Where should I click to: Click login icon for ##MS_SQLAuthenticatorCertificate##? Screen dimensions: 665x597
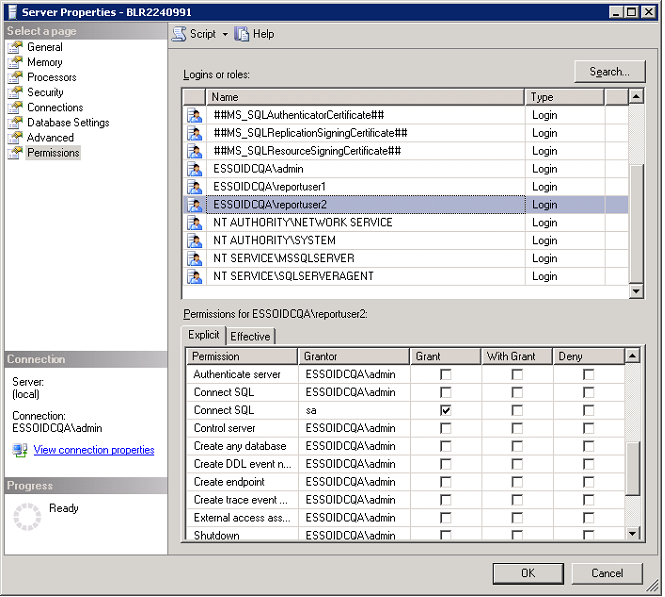(195, 115)
